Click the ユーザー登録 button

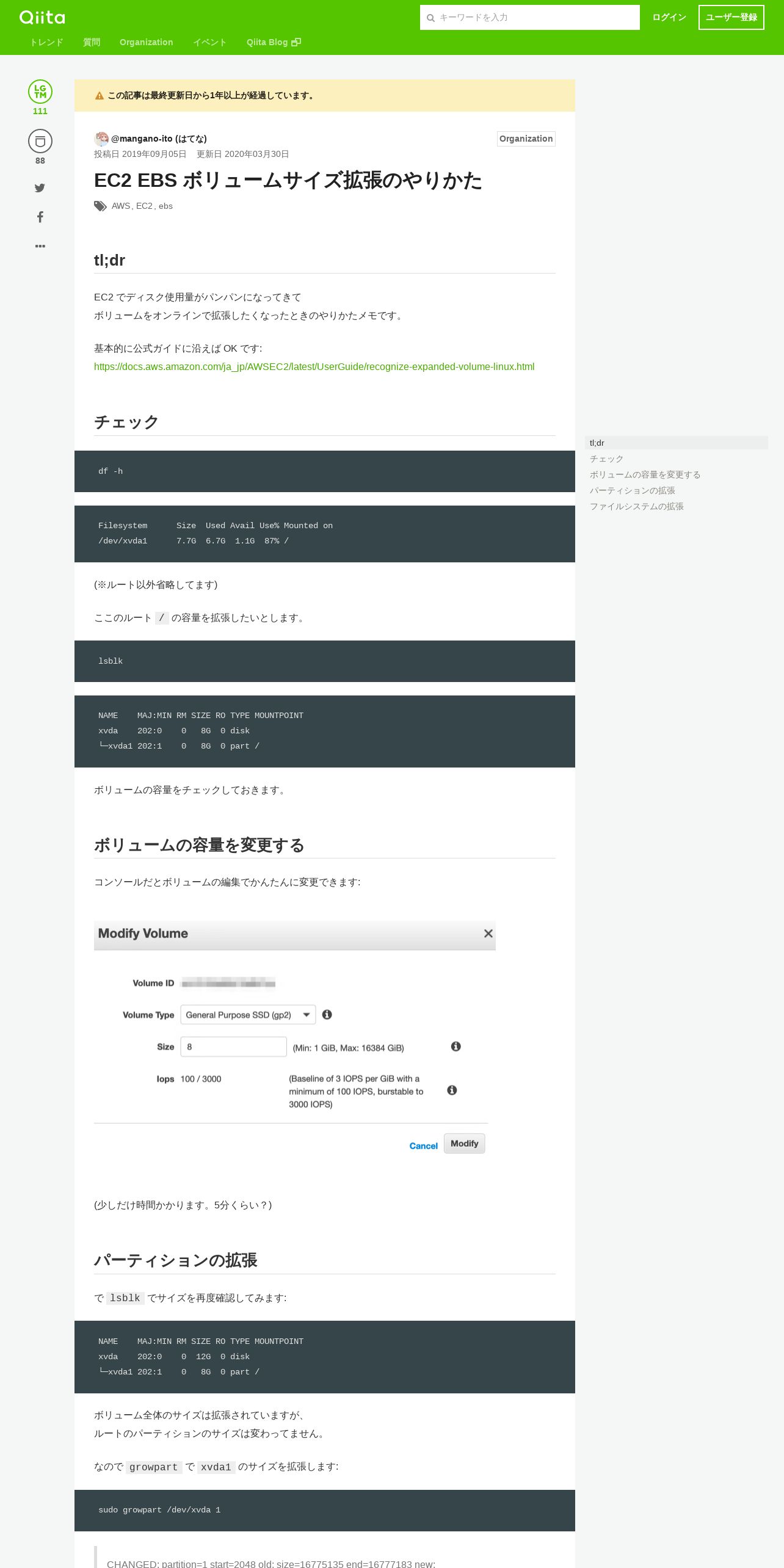tap(731, 17)
